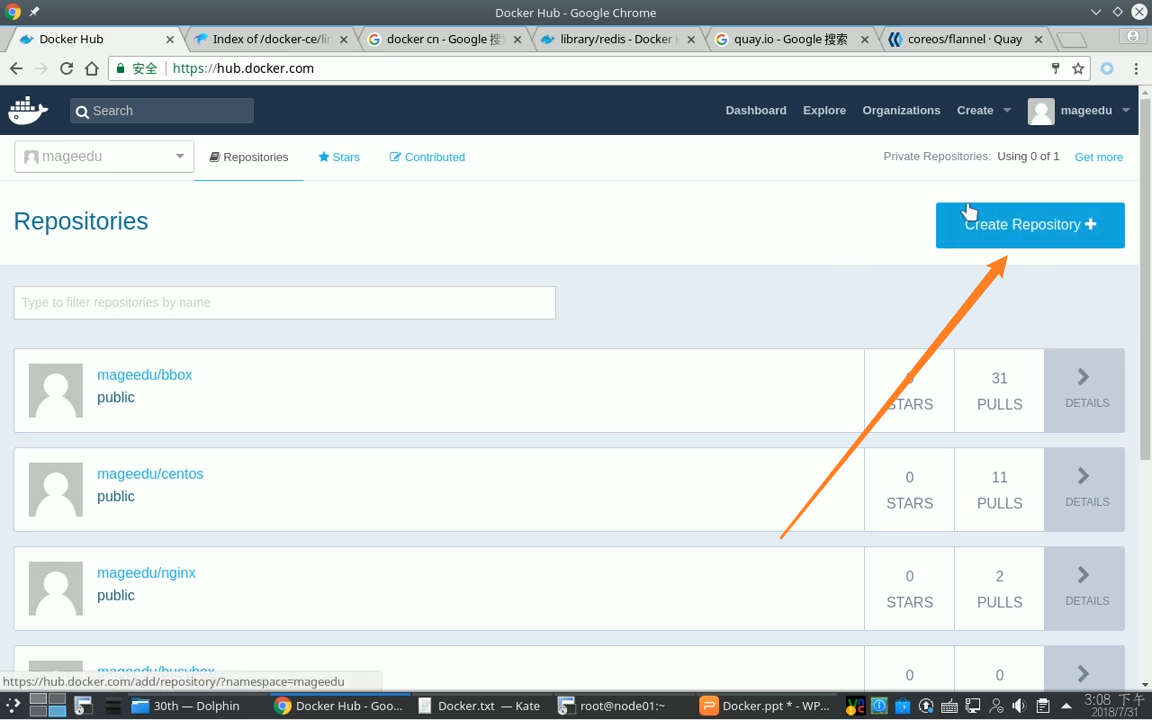Switch to Docker.txt Kate taskbar window
The image size is (1152, 720).
pos(480,706)
